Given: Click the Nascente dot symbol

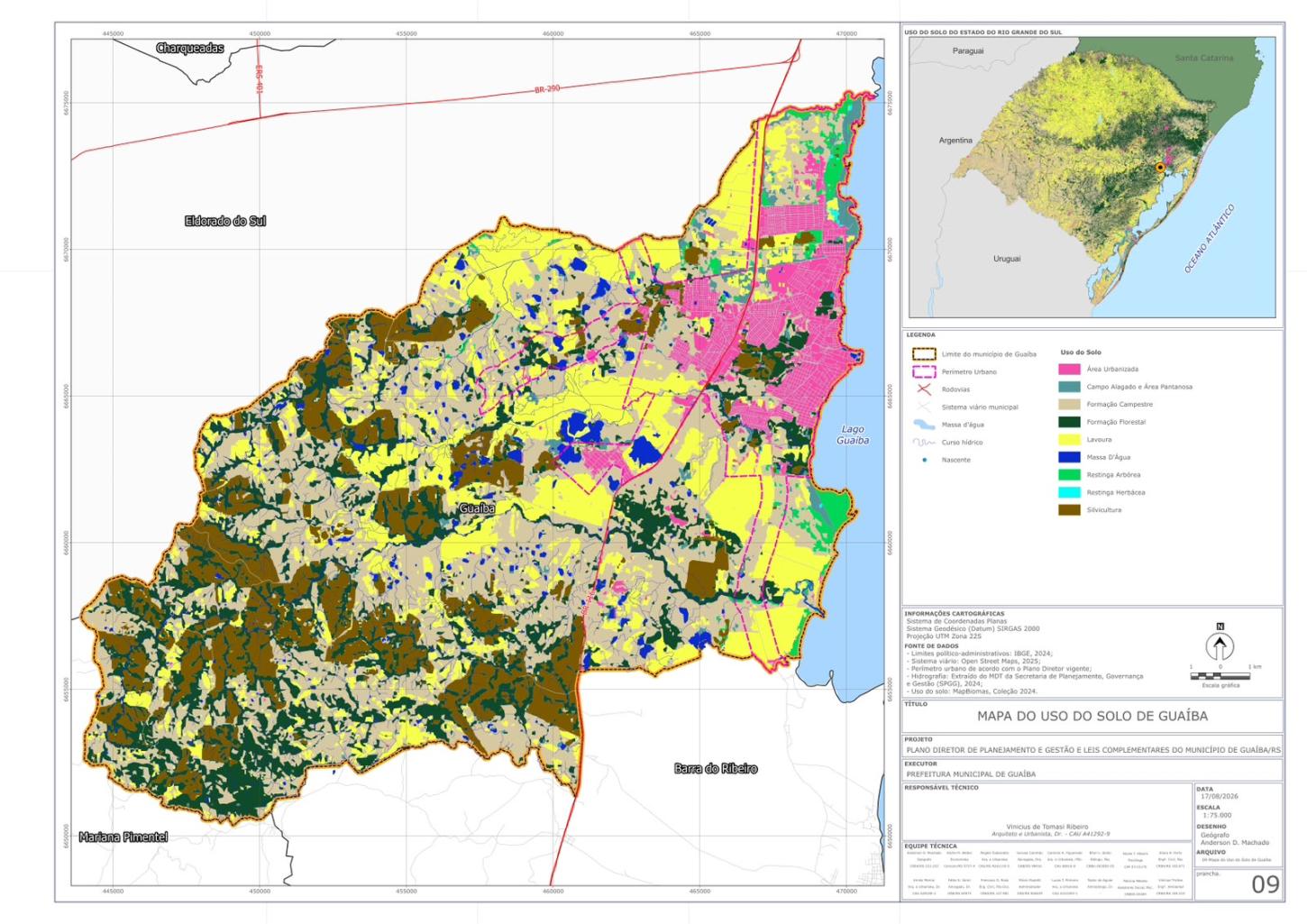Looking at the screenshot, I should pos(924,460).
